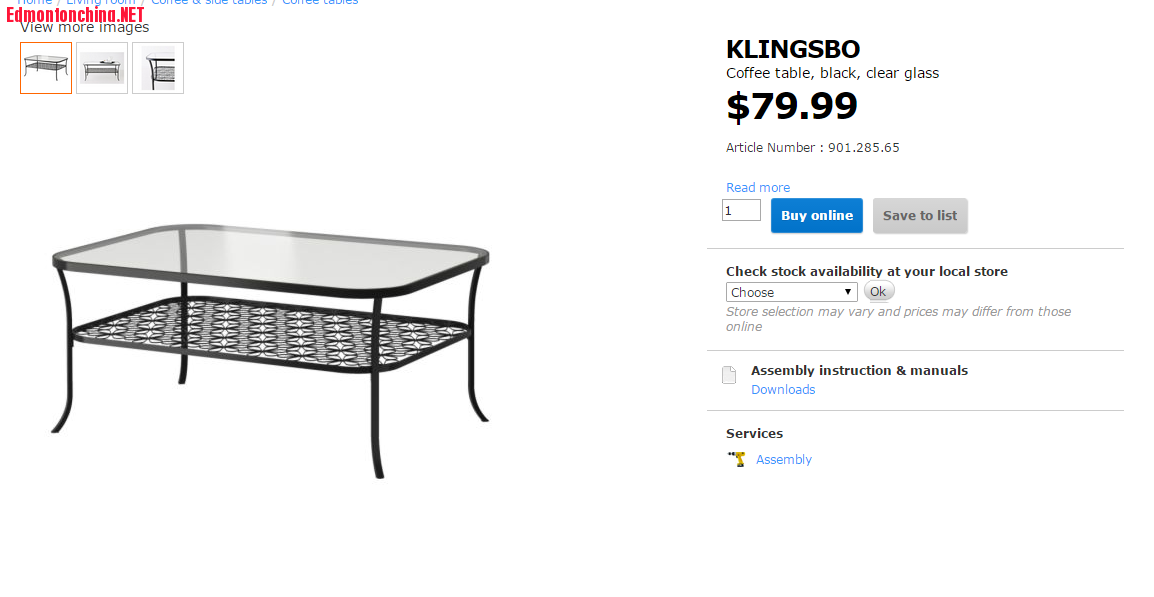Select the second front-view table thumbnail
1154x597 pixels.
[x=102, y=68]
